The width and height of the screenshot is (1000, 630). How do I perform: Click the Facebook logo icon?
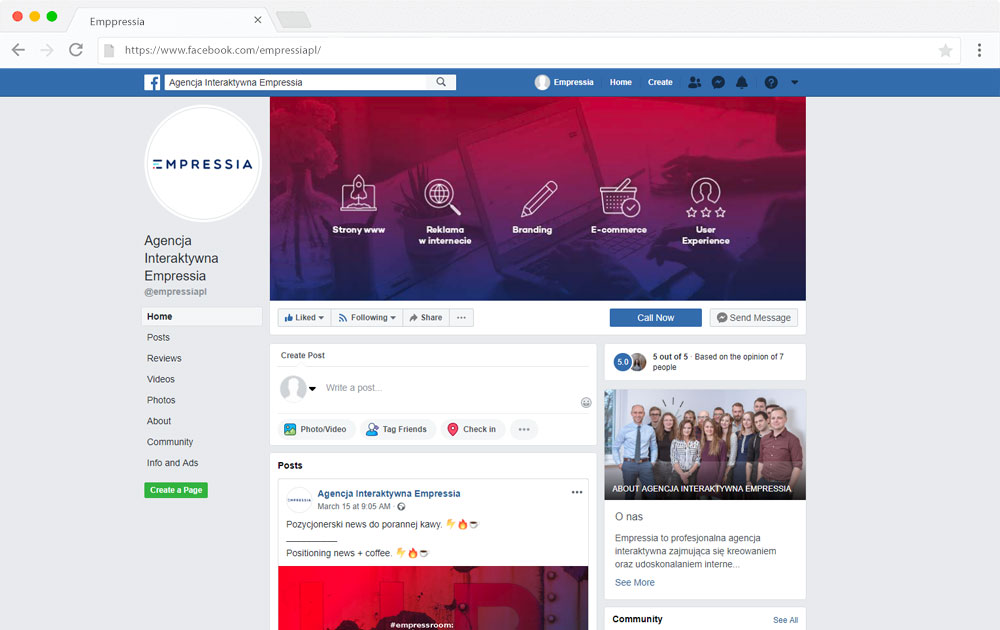point(152,82)
